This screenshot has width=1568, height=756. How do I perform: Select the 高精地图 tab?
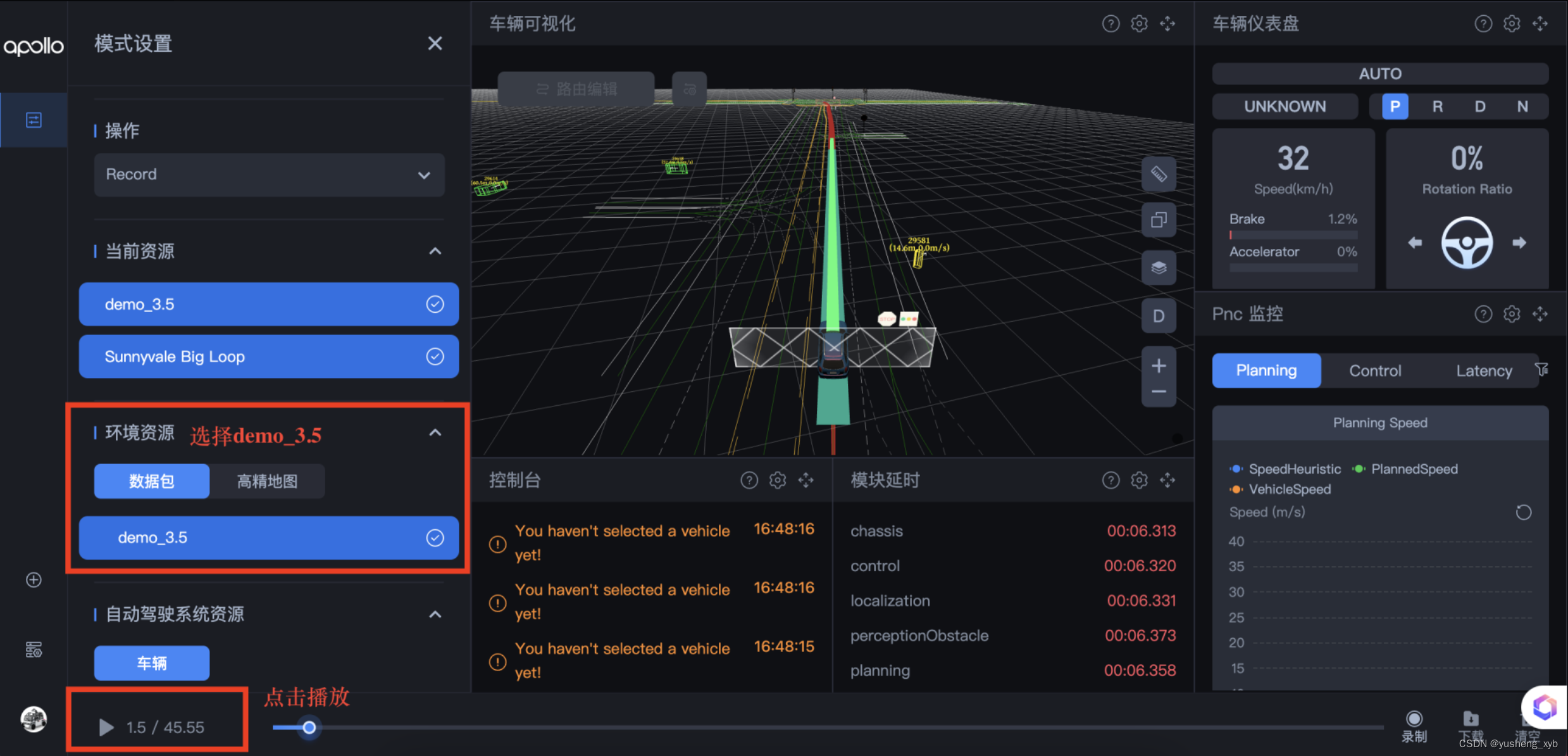[267, 481]
